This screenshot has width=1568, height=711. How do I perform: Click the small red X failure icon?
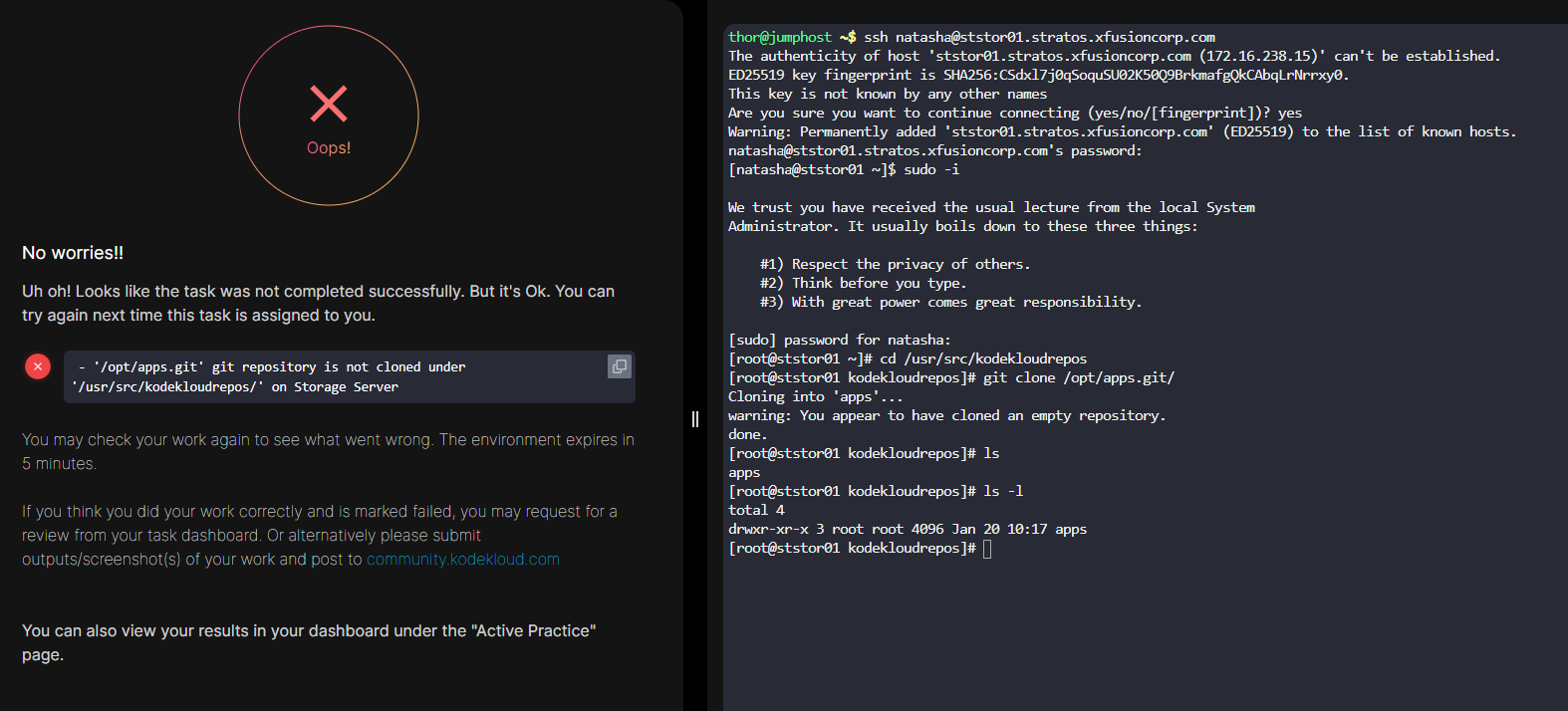38,366
